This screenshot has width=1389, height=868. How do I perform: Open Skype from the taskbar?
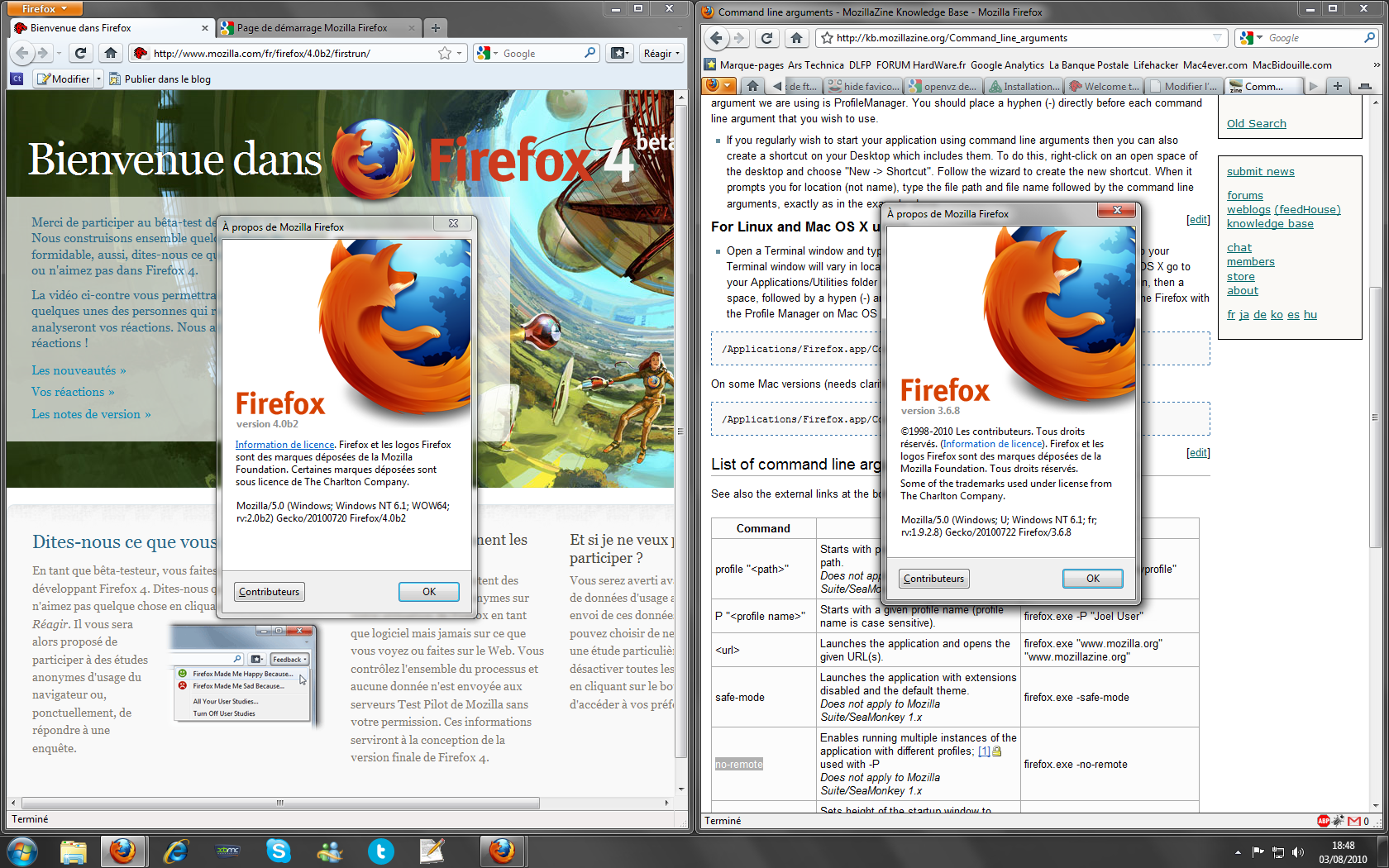point(278,851)
